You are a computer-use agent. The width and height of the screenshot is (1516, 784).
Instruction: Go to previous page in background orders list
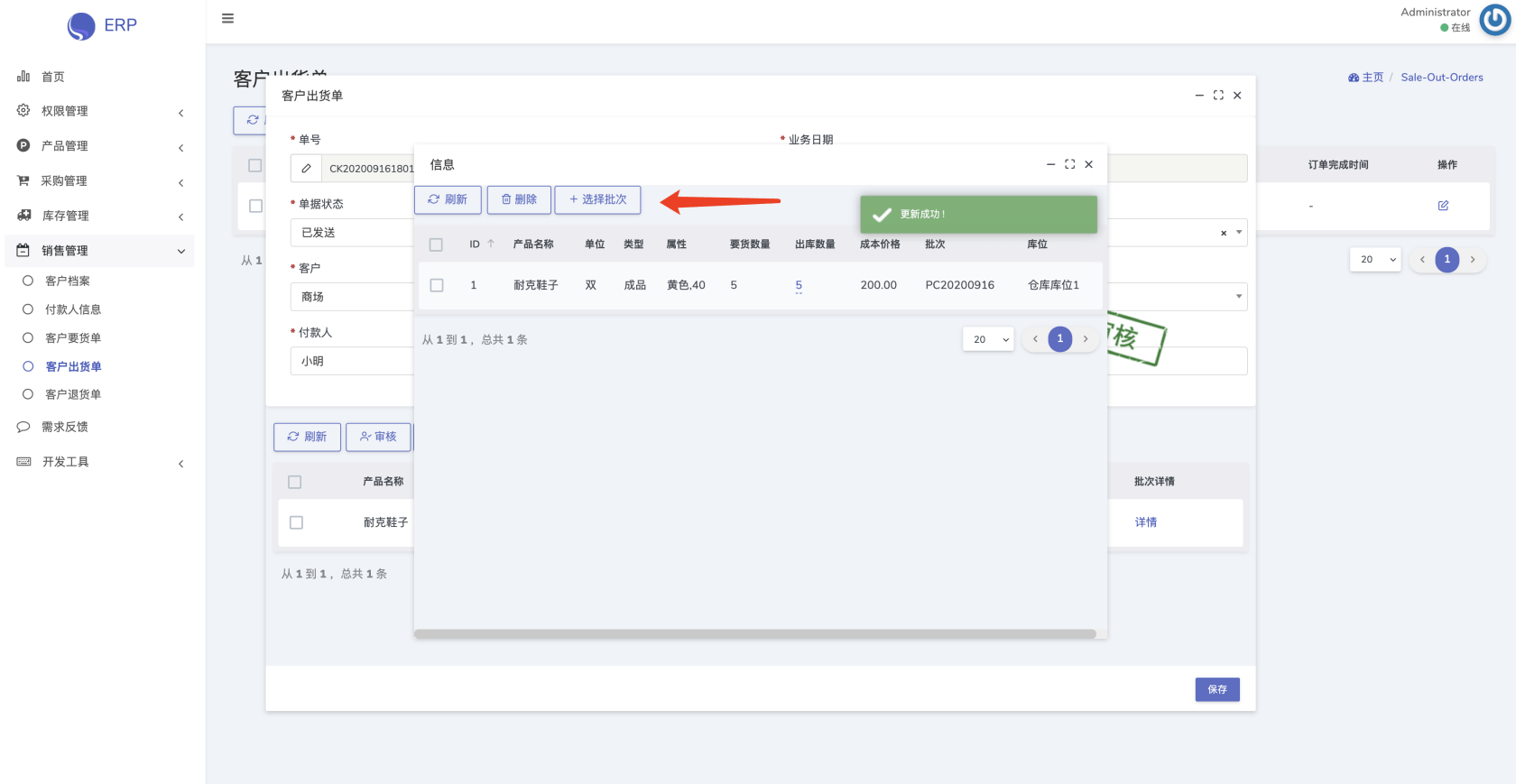[x=1422, y=260]
